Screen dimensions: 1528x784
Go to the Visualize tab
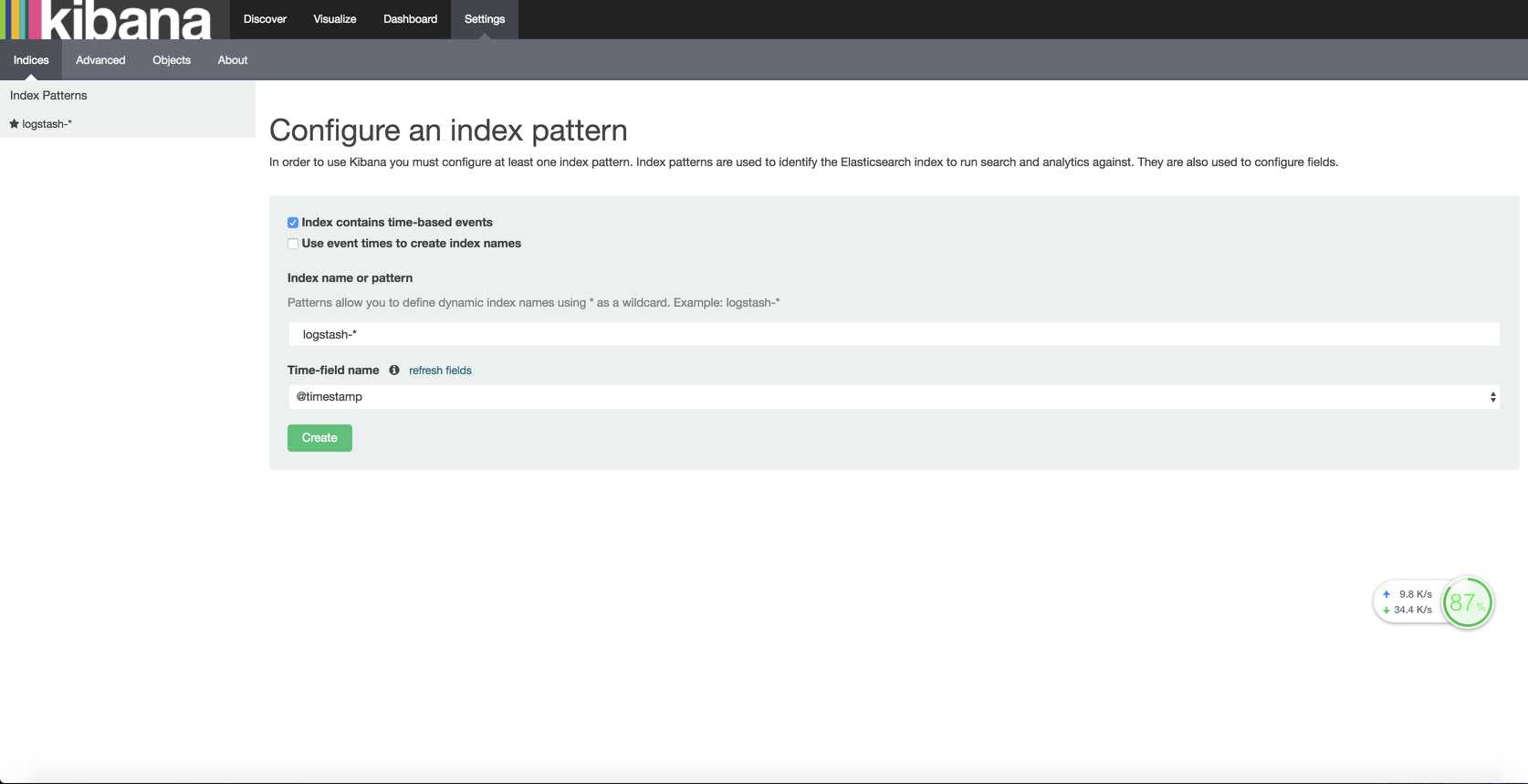tap(335, 19)
